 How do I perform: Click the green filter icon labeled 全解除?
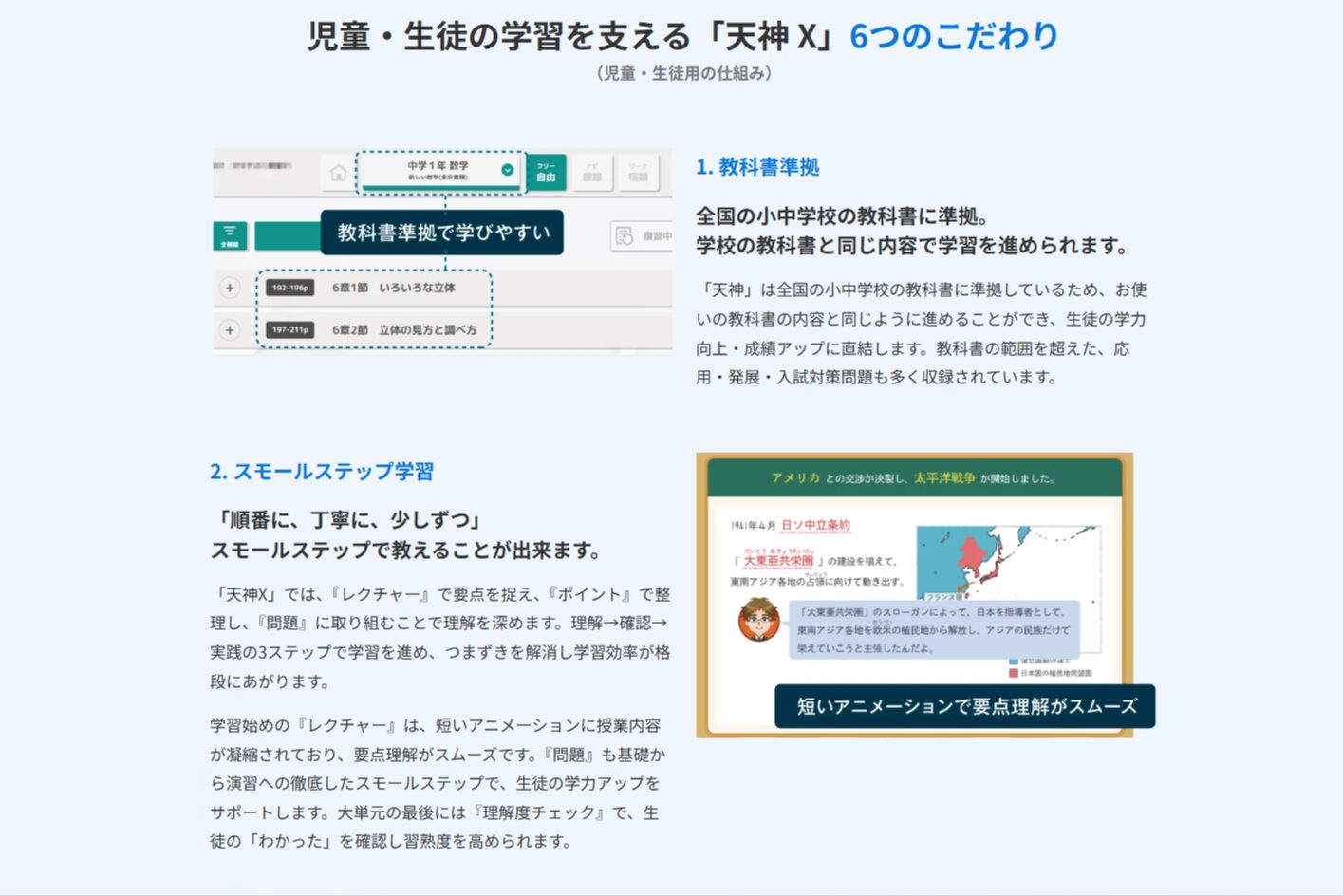click(230, 235)
